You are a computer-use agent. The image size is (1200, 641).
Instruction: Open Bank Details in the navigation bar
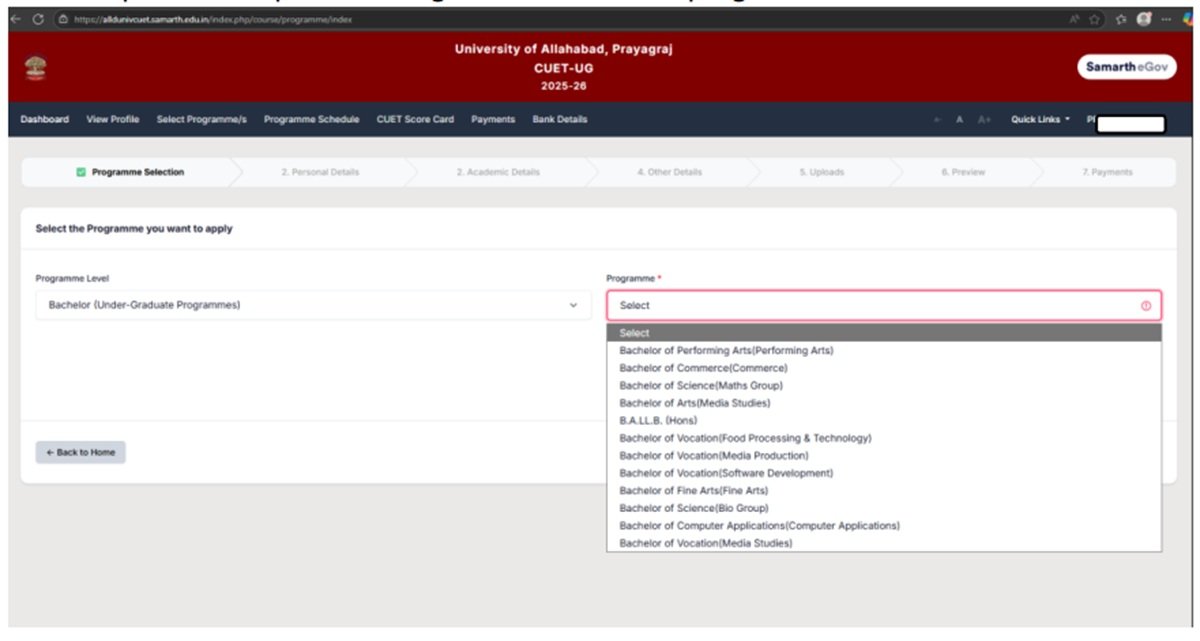[560, 120]
